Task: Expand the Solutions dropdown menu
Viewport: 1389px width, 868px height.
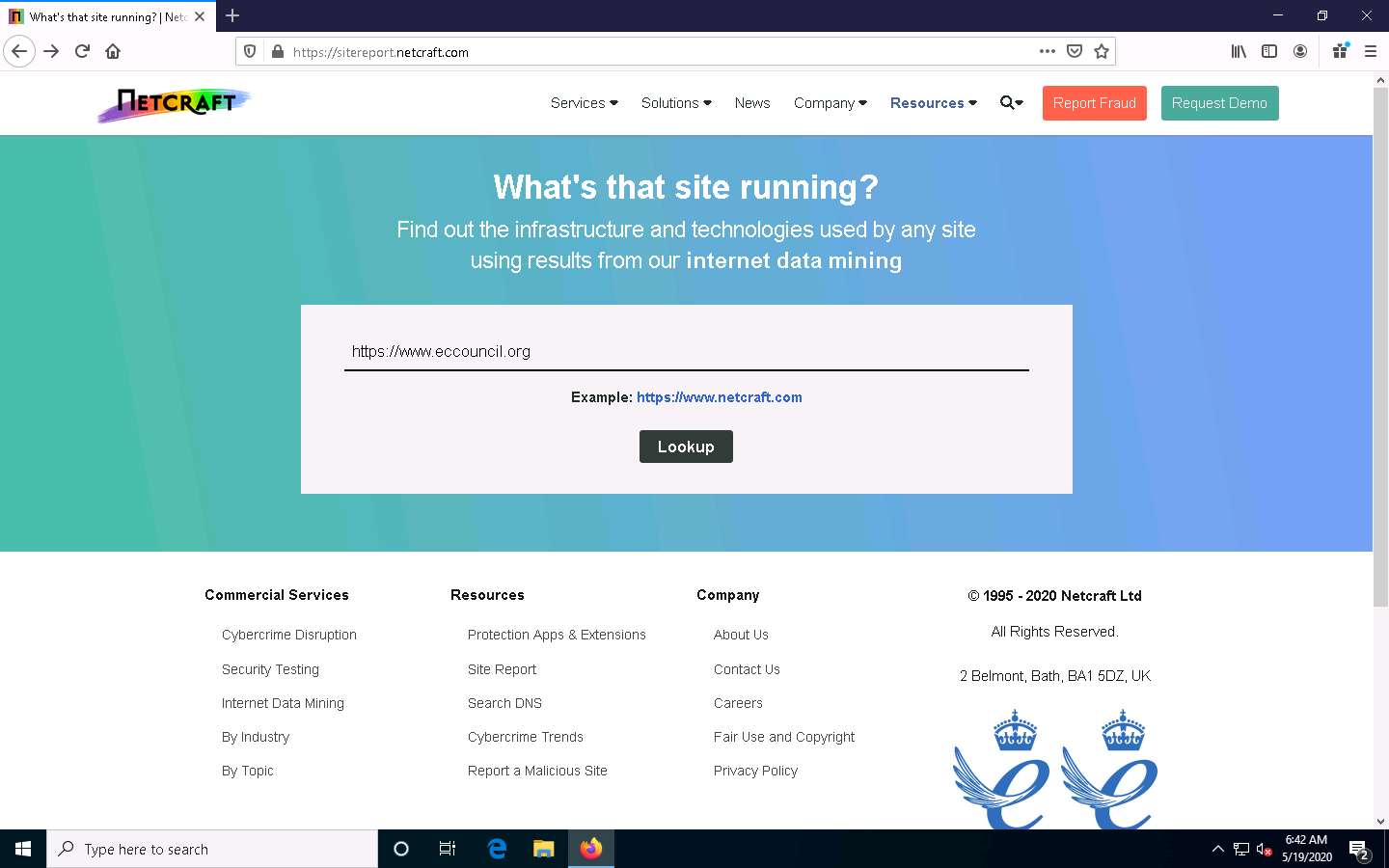Action: pos(676,103)
